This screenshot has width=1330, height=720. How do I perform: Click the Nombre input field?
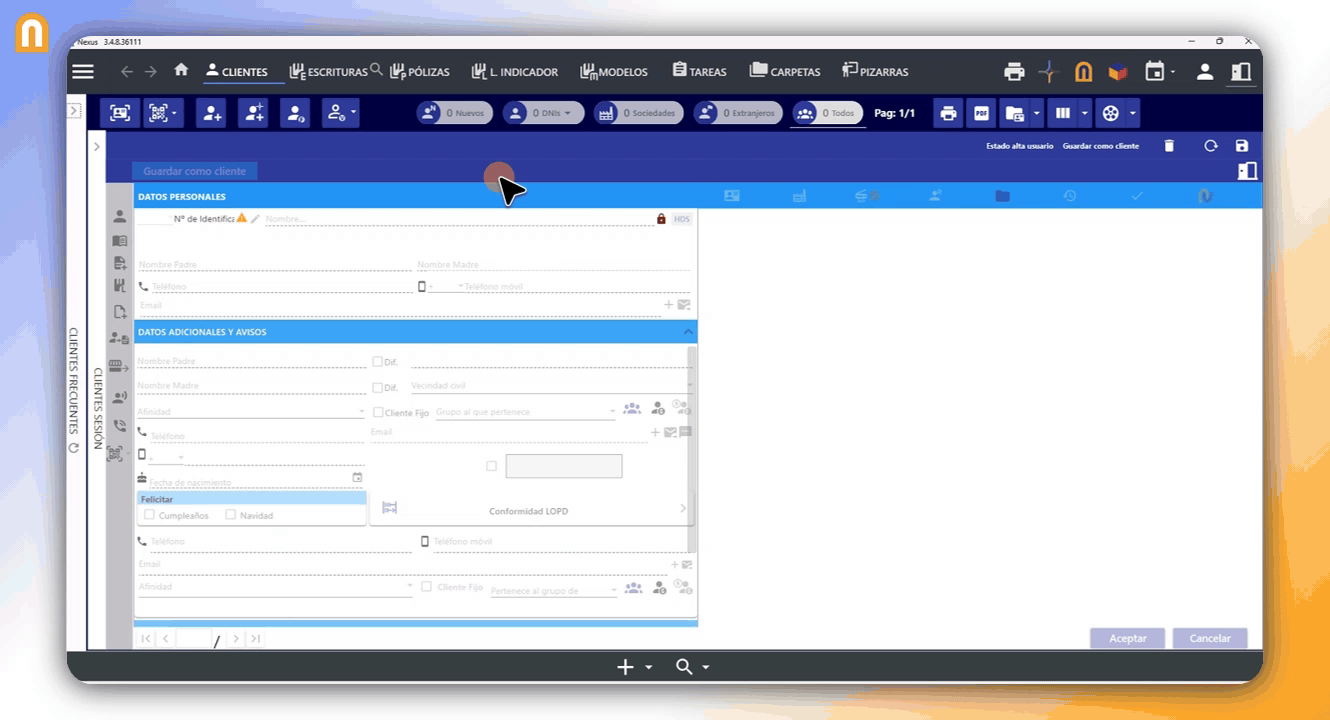click(455, 219)
